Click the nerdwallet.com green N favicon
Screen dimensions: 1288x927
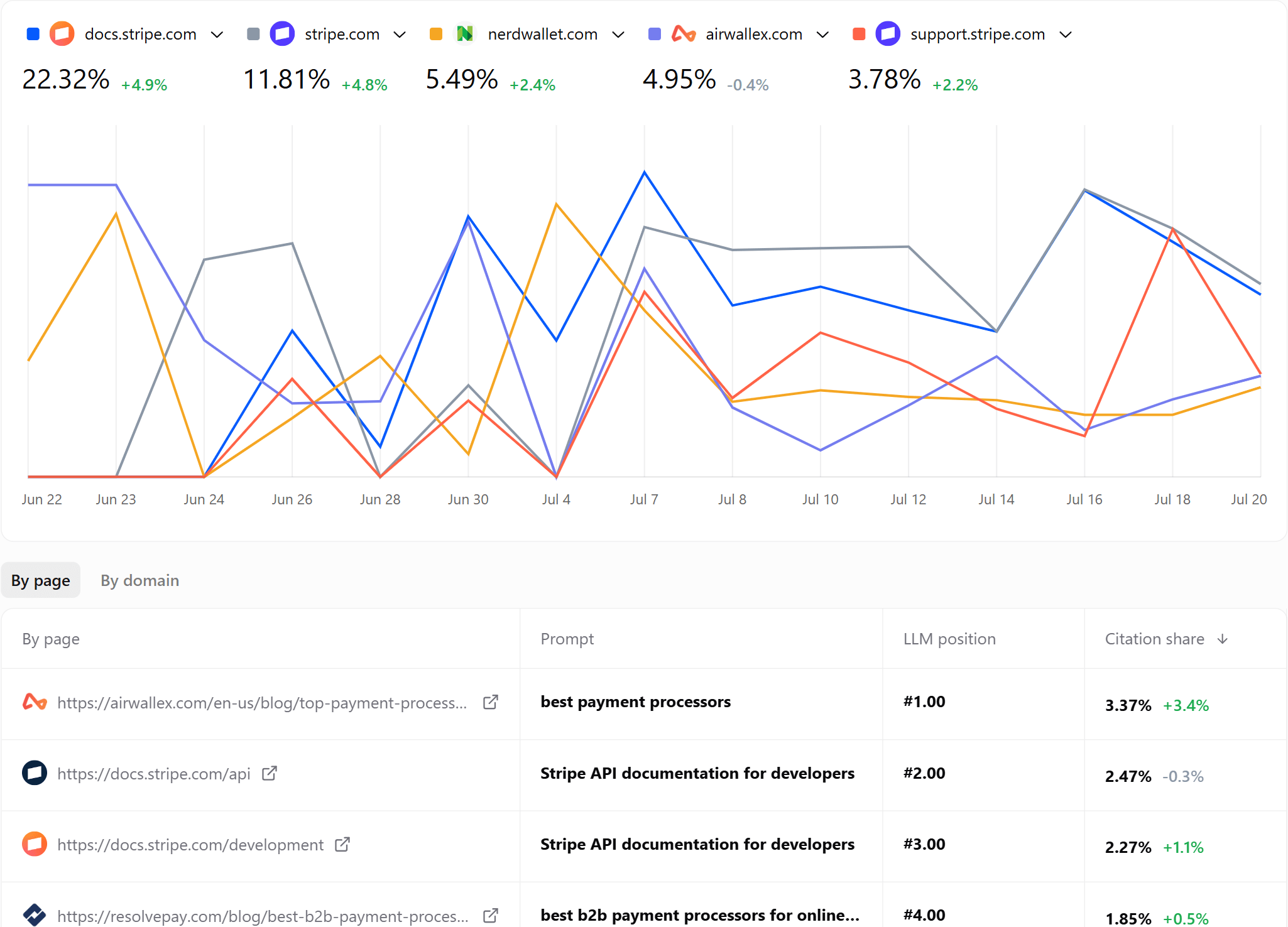[465, 34]
